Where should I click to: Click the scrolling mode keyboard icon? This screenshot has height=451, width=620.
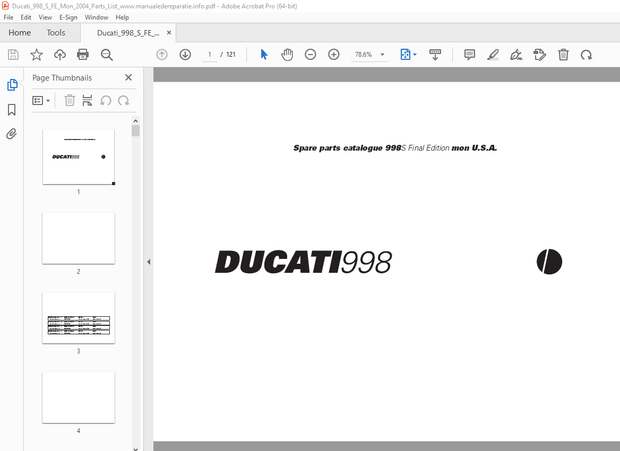(x=435, y=55)
